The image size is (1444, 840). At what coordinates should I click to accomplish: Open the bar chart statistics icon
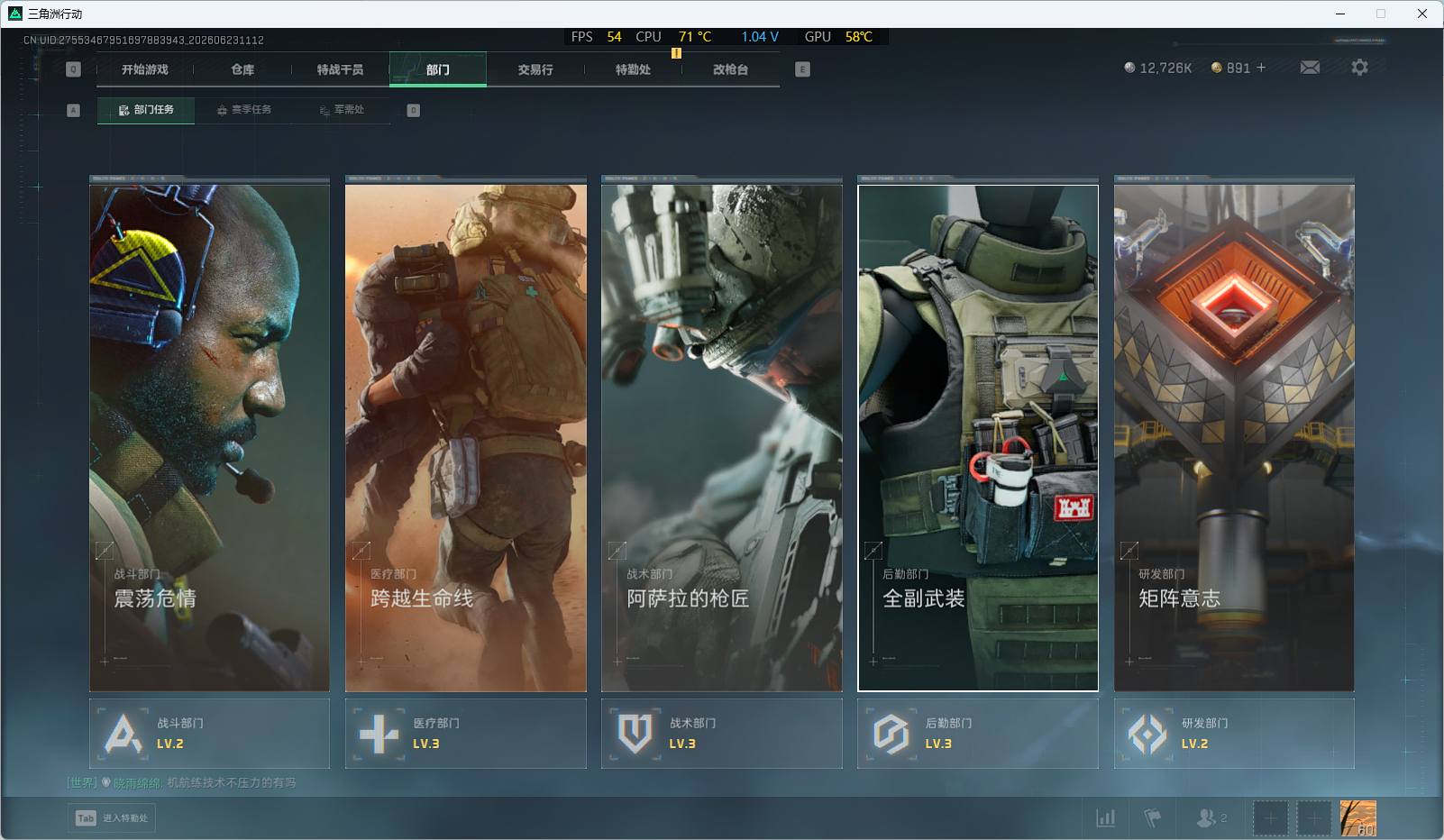point(1105,817)
